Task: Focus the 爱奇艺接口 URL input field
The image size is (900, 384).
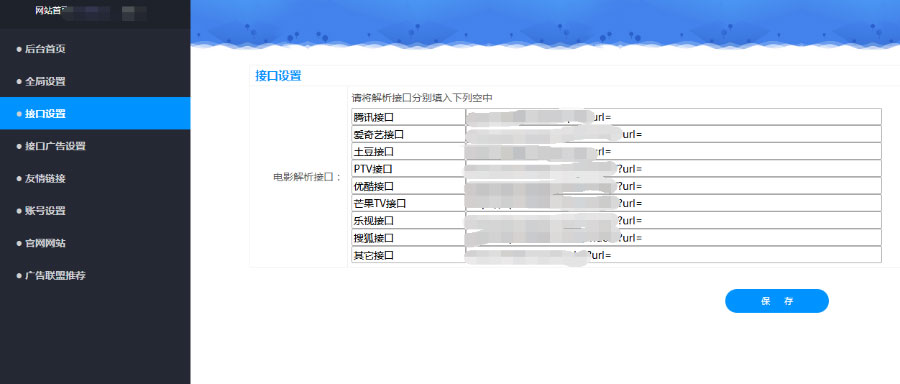Action: tap(673, 134)
